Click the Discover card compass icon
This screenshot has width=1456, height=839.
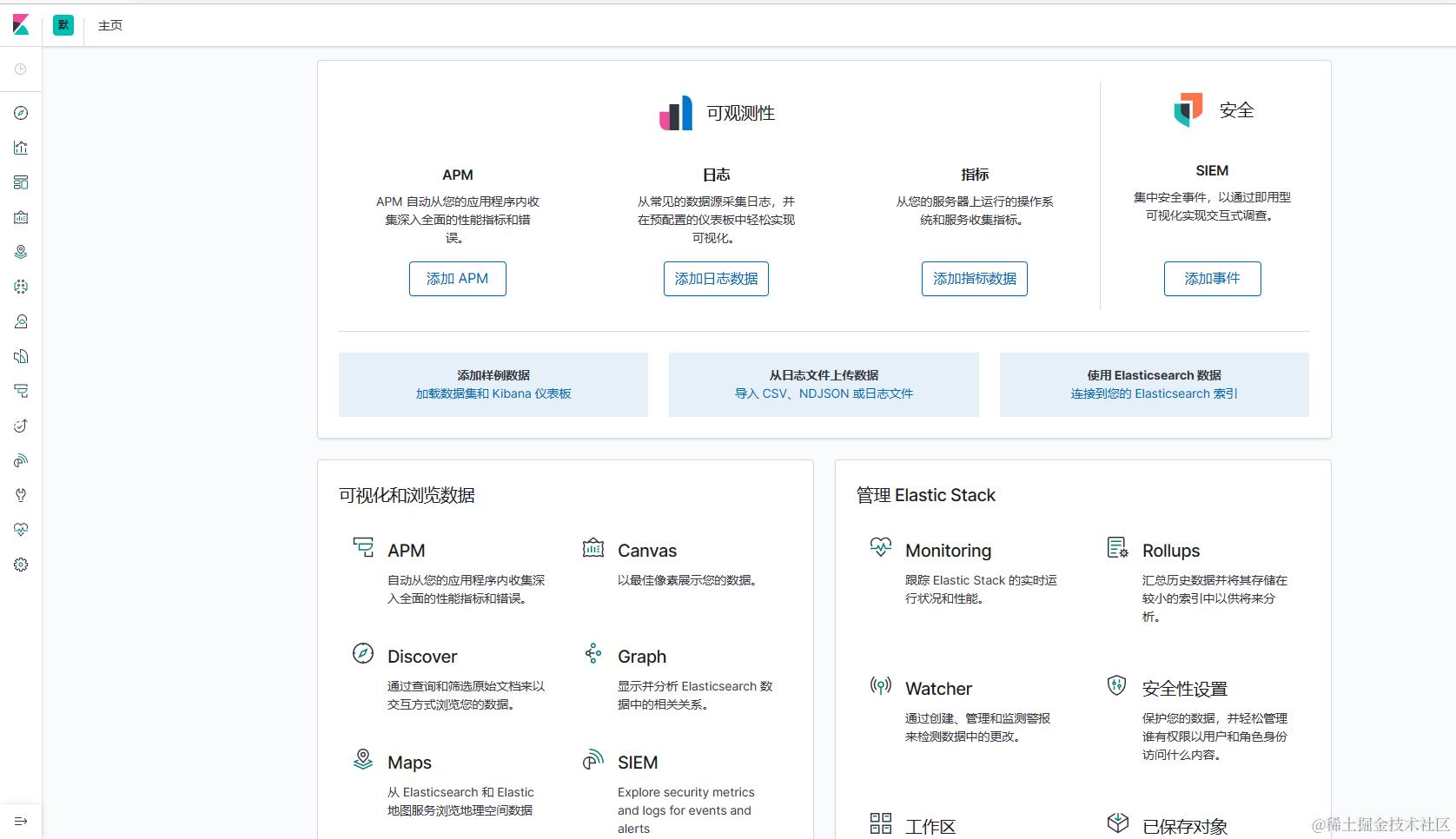[x=363, y=653]
